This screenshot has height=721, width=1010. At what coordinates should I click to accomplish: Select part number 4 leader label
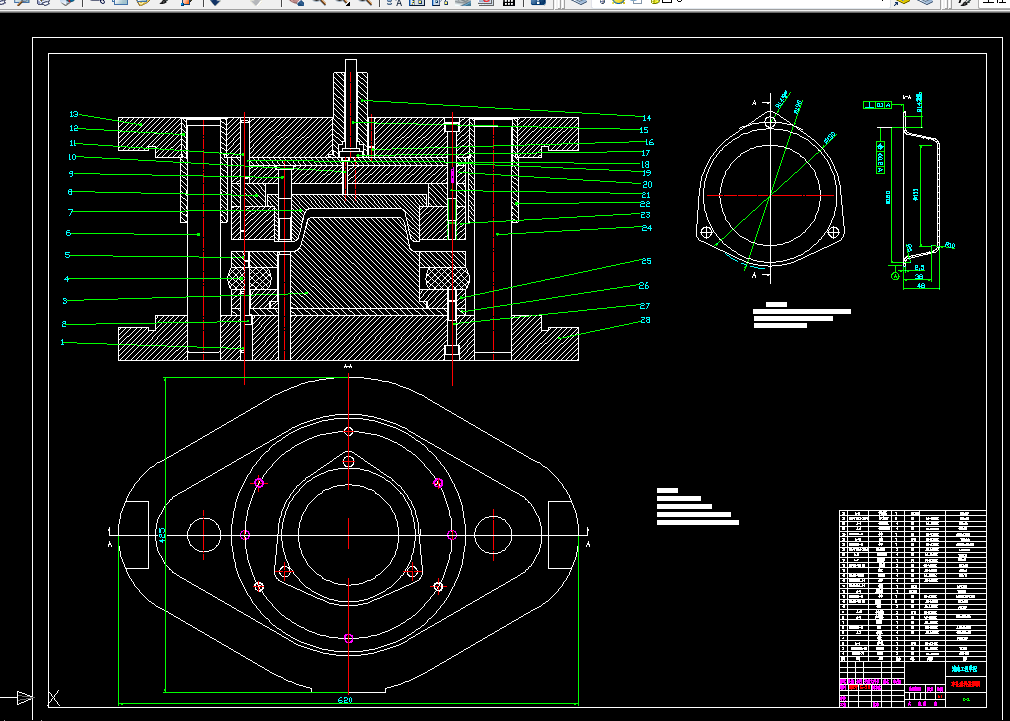coord(66,279)
